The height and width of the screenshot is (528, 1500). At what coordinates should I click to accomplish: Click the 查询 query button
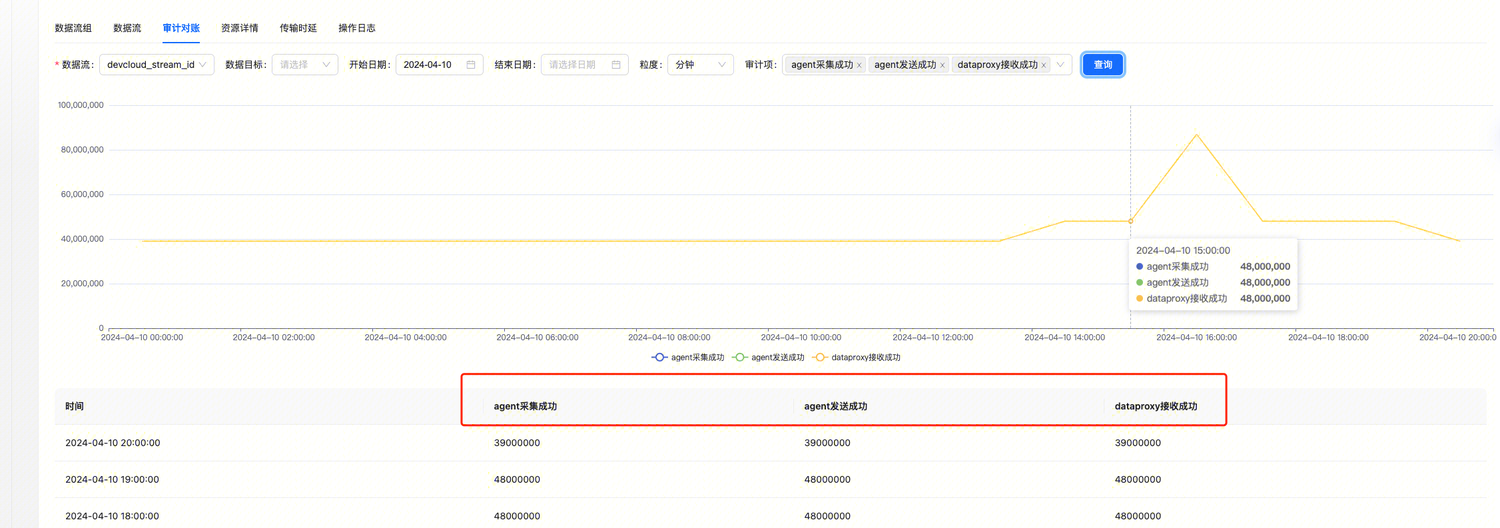[x=1103, y=65]
